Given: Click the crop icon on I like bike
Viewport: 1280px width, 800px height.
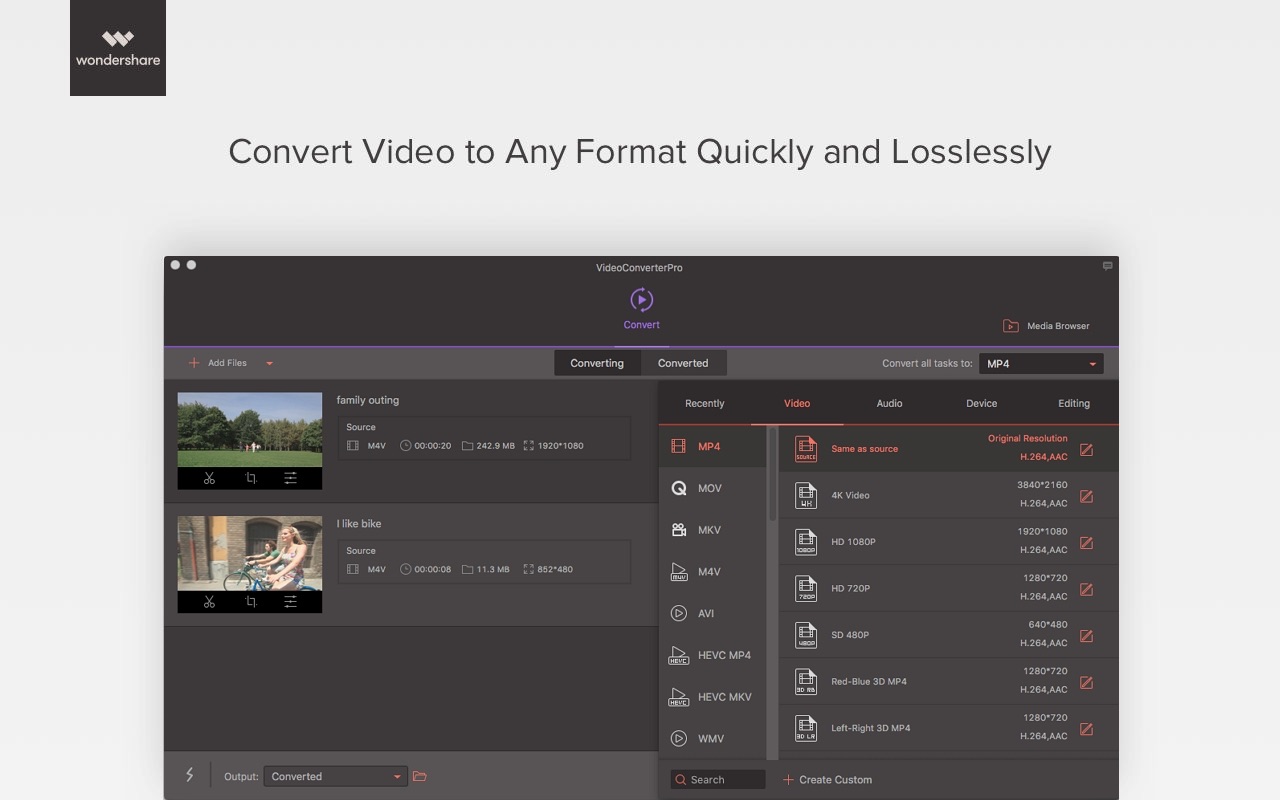Looking at the screenshot, I should pos(251,602).
